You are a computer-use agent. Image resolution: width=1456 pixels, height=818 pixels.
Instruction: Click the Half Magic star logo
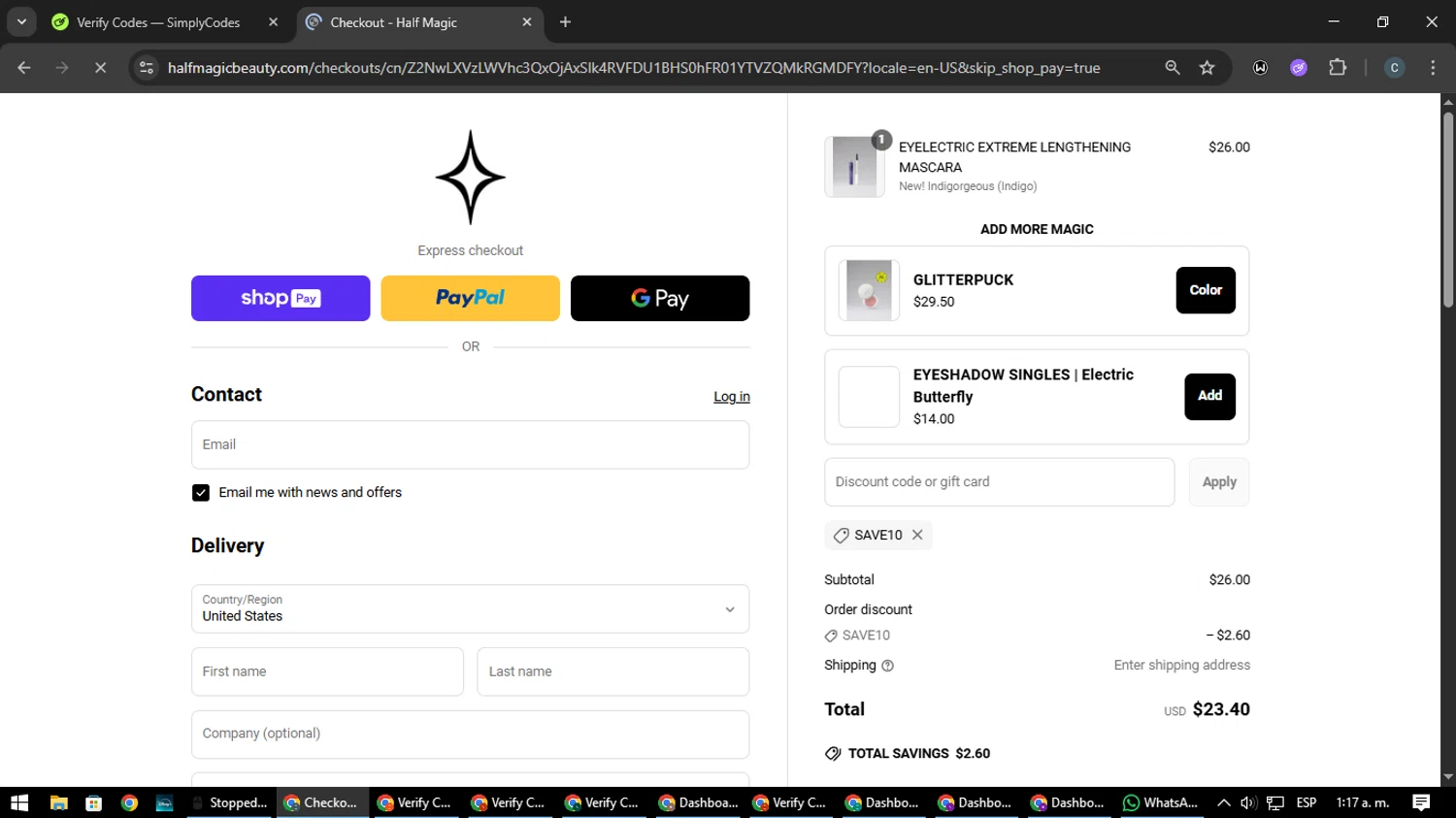(x=470, y=178)
